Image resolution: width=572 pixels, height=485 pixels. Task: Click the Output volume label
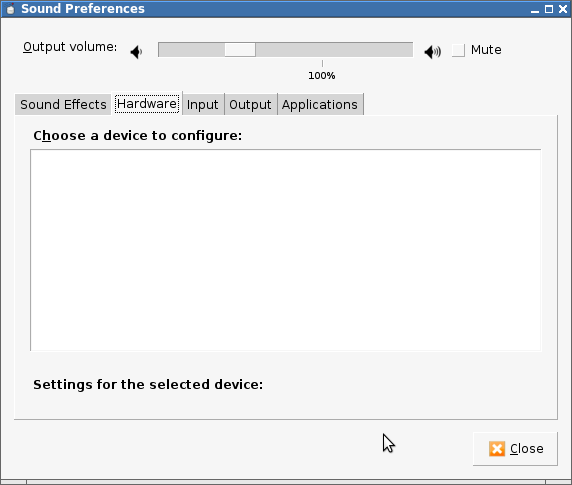[70, 47]
